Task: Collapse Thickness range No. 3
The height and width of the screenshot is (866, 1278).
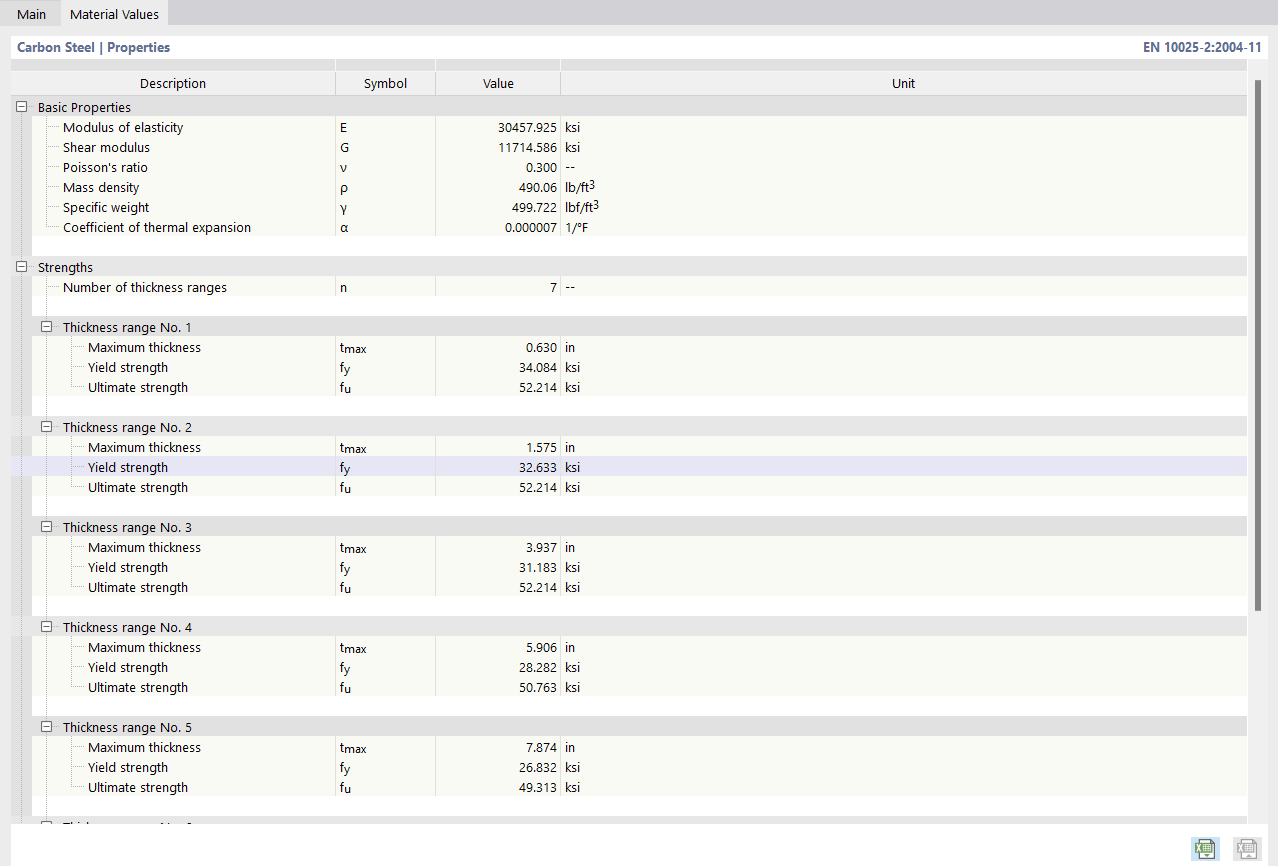Action: click(x=46, y=526)
